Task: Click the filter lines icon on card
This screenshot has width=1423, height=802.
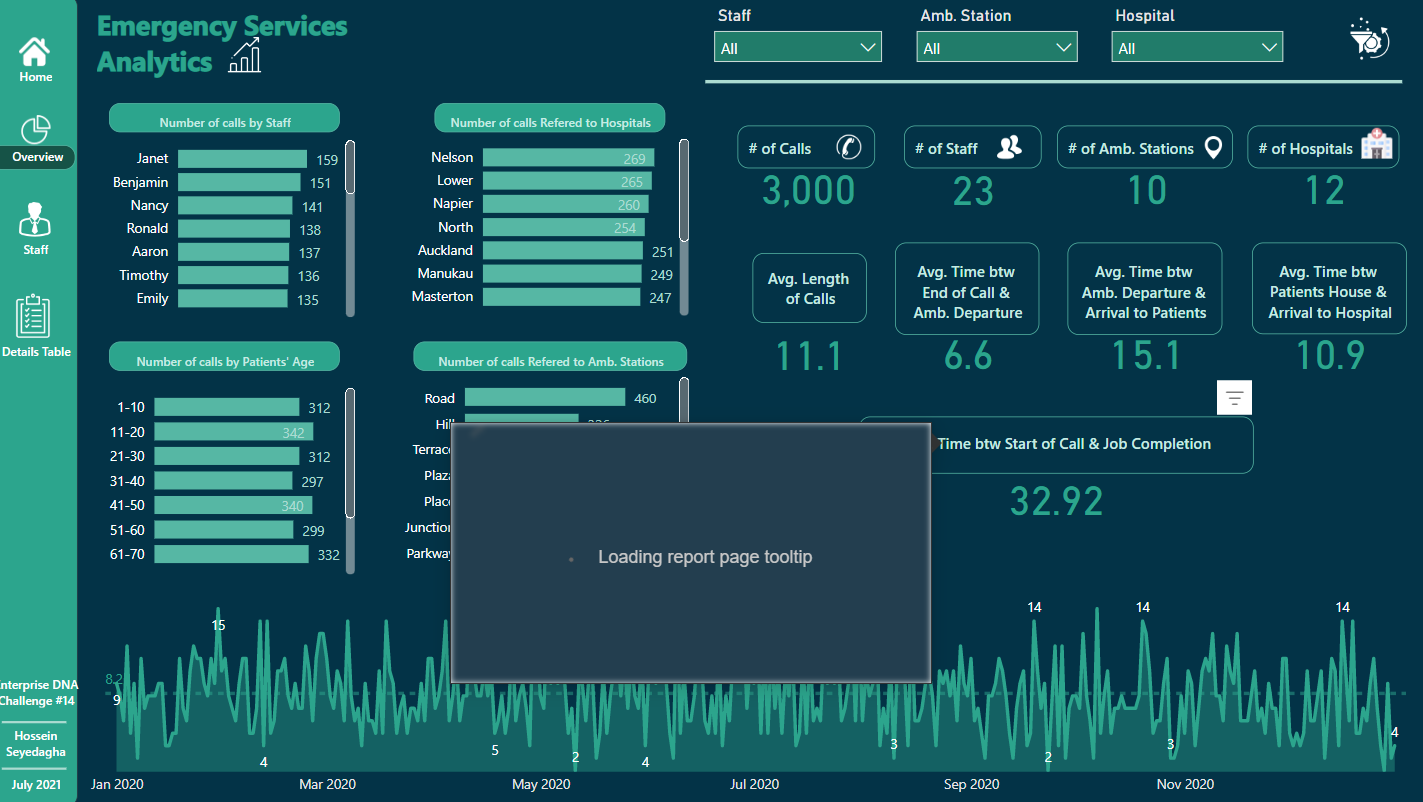Action: 1234,397
